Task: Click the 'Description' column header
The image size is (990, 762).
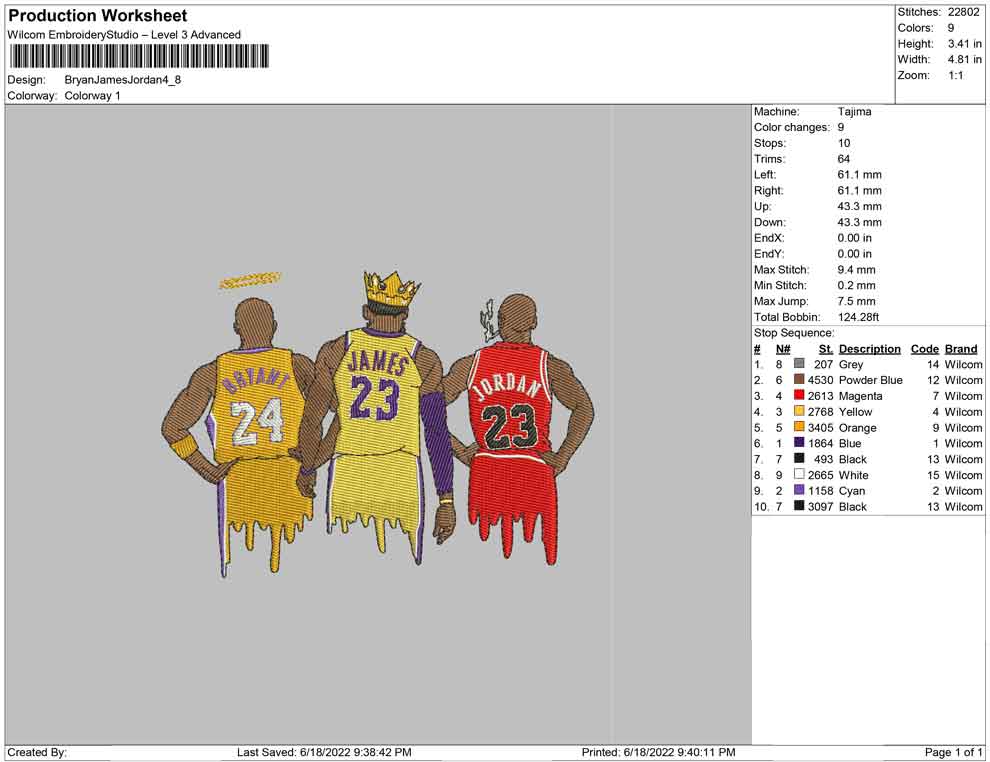Action: click(x=869, y=348)
